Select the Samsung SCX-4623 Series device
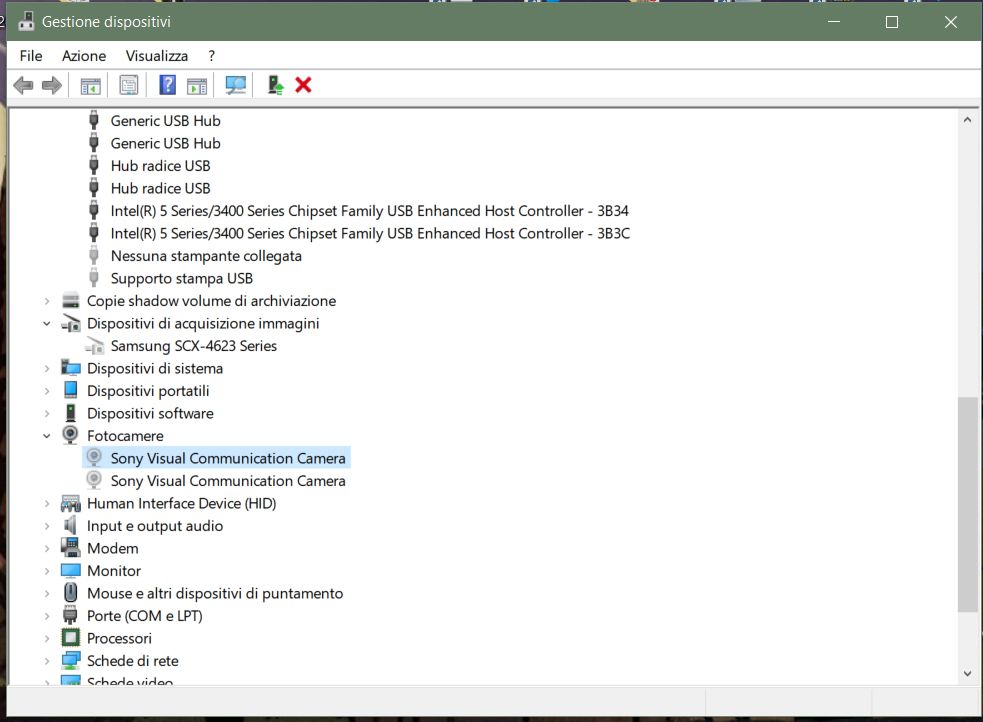The image size is (983, 722). coord(193,346)
